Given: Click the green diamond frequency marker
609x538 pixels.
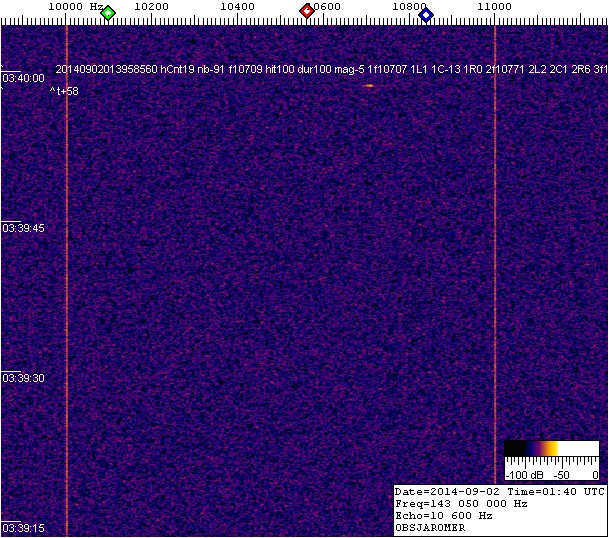Looking at the screenshot, I should coord(108,12).
